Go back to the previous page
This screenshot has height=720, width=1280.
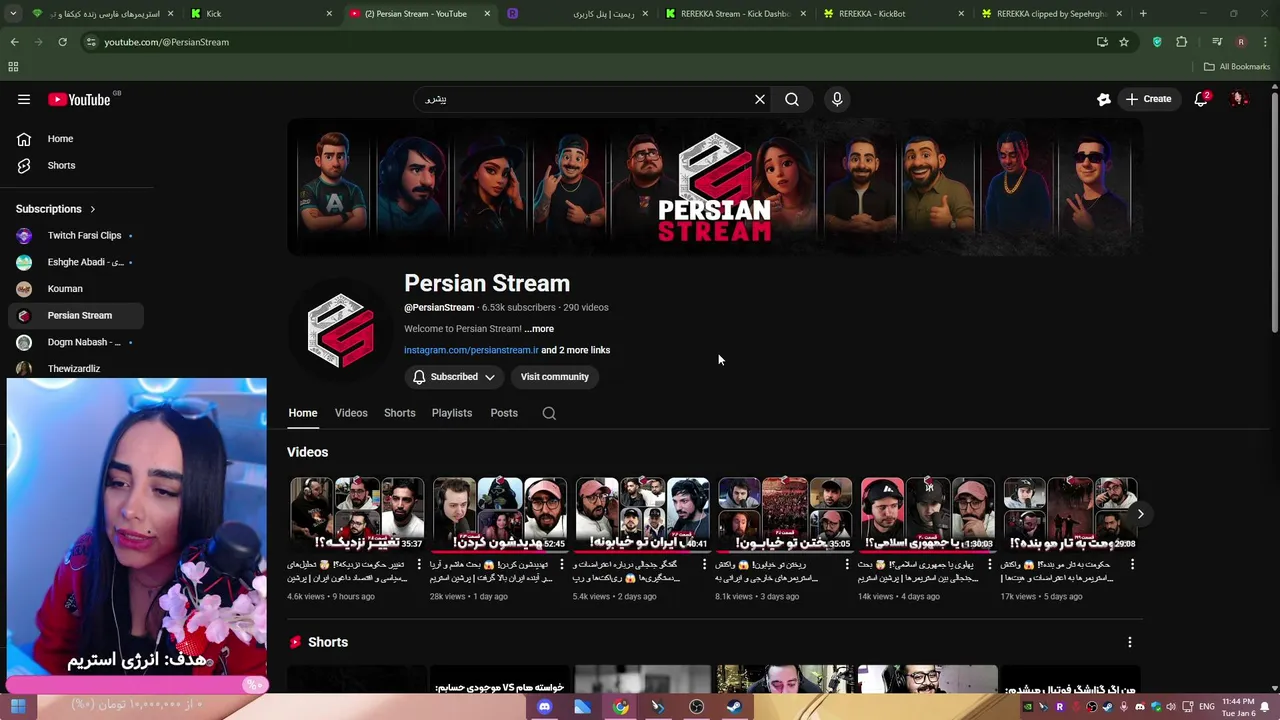(x=14, y=42)
